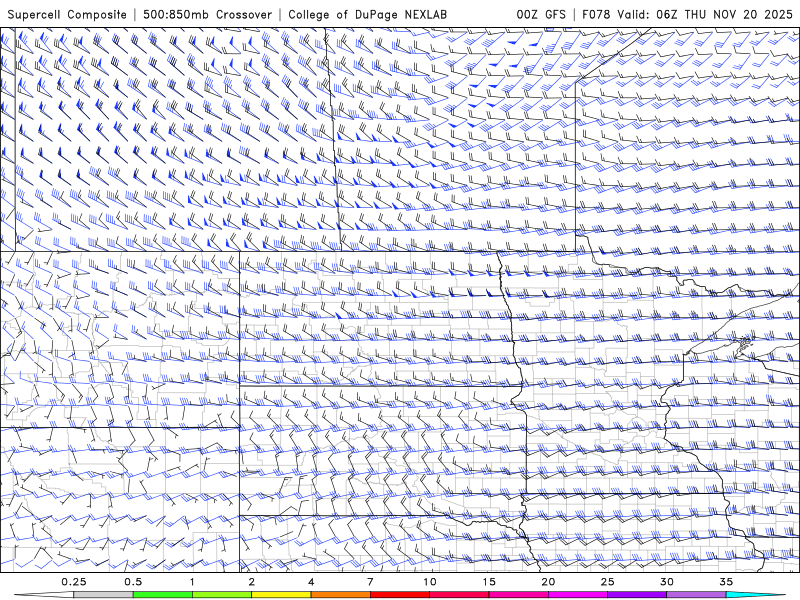Click the 'F078' forecast hour text

pos(596,15)
